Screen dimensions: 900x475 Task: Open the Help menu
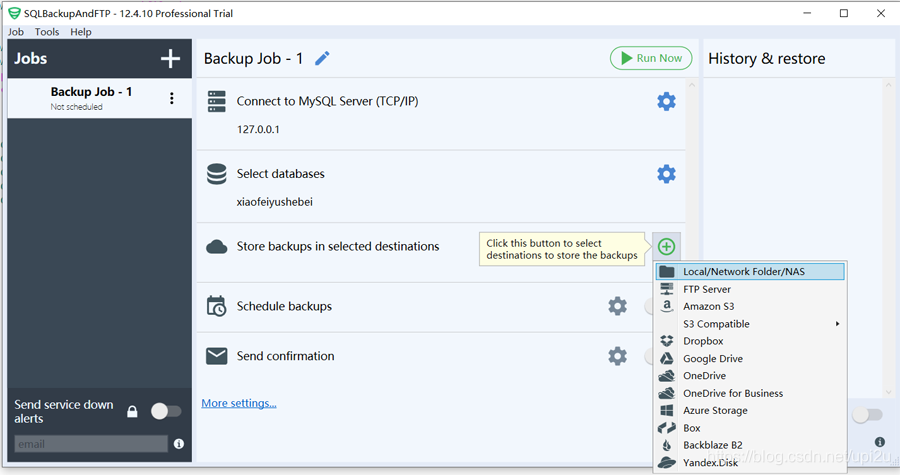click(x=80, y=32)
